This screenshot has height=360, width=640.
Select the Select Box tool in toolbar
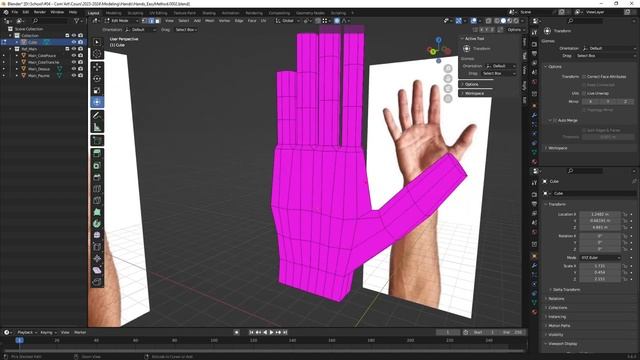pyautogui.click(x=97, y=42)
